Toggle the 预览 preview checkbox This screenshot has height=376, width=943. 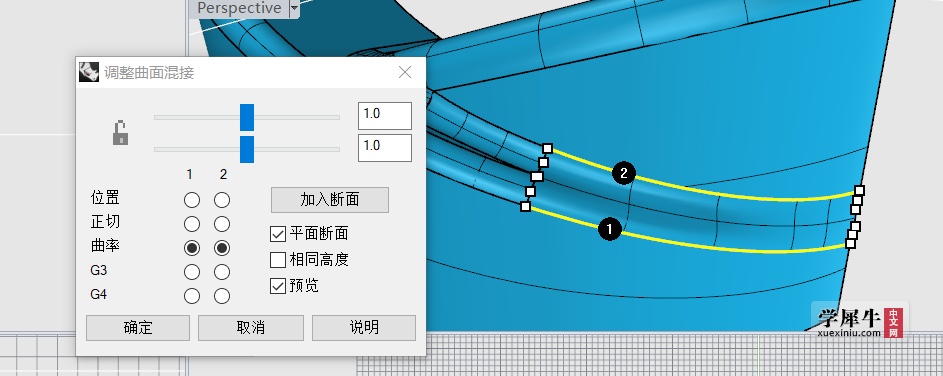[278, 286]
